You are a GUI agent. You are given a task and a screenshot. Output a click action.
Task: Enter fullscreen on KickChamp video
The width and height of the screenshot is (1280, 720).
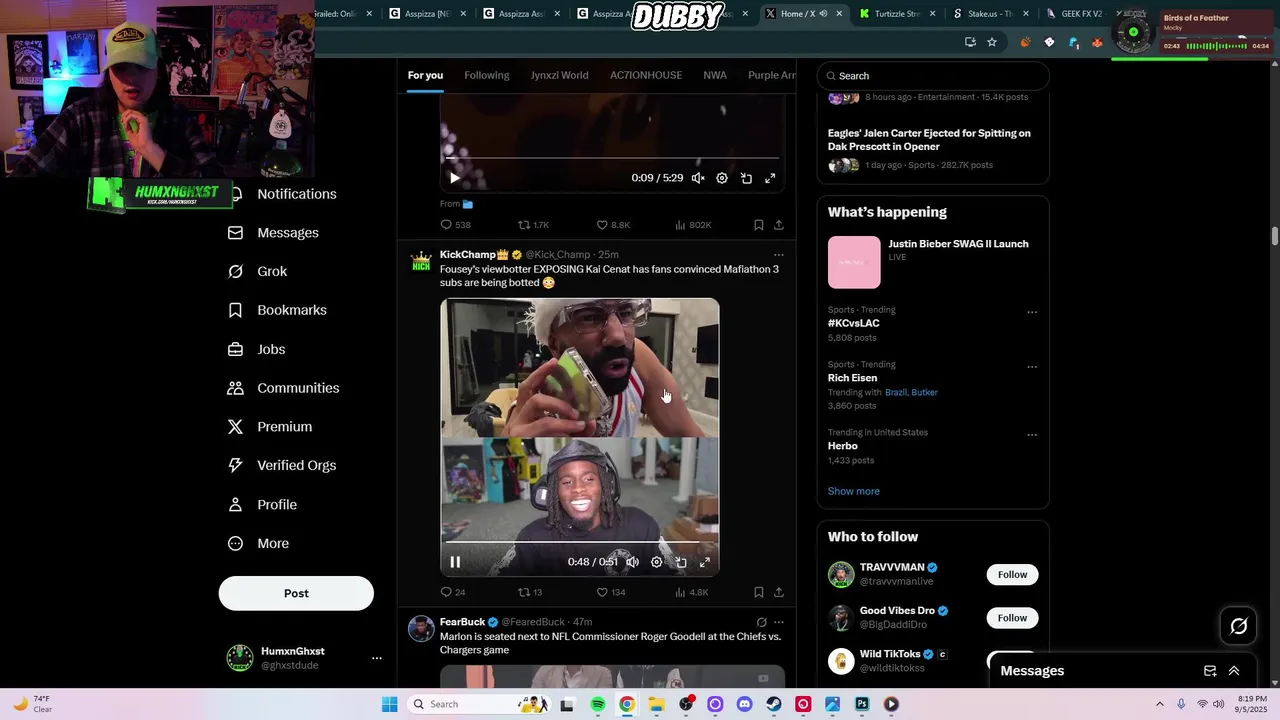[x=705, y=562]
